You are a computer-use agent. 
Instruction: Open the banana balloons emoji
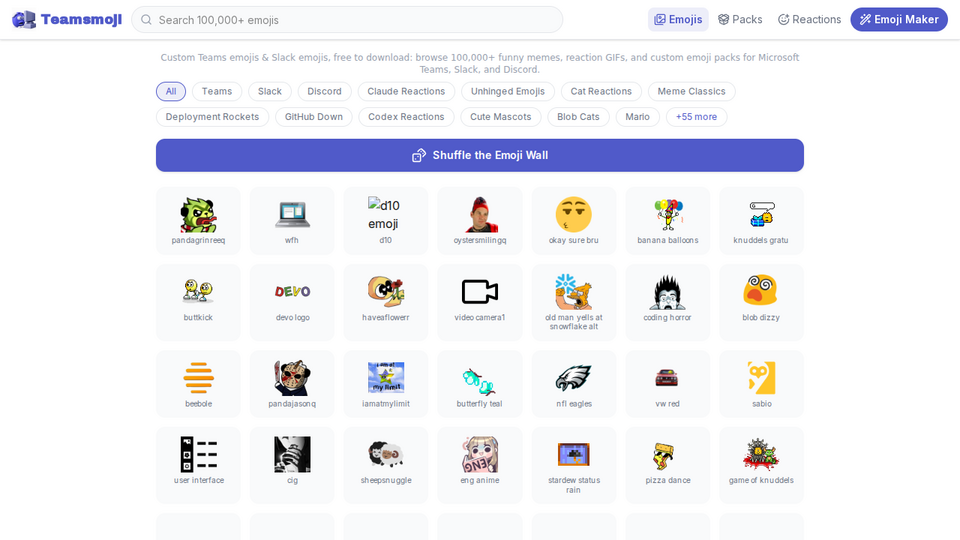point(667,221)
